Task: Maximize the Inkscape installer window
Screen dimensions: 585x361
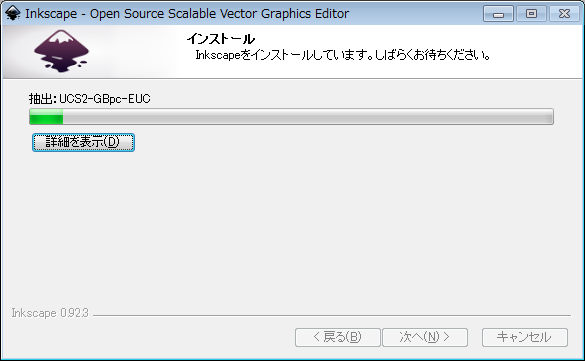Action: (x=531, y=14)
